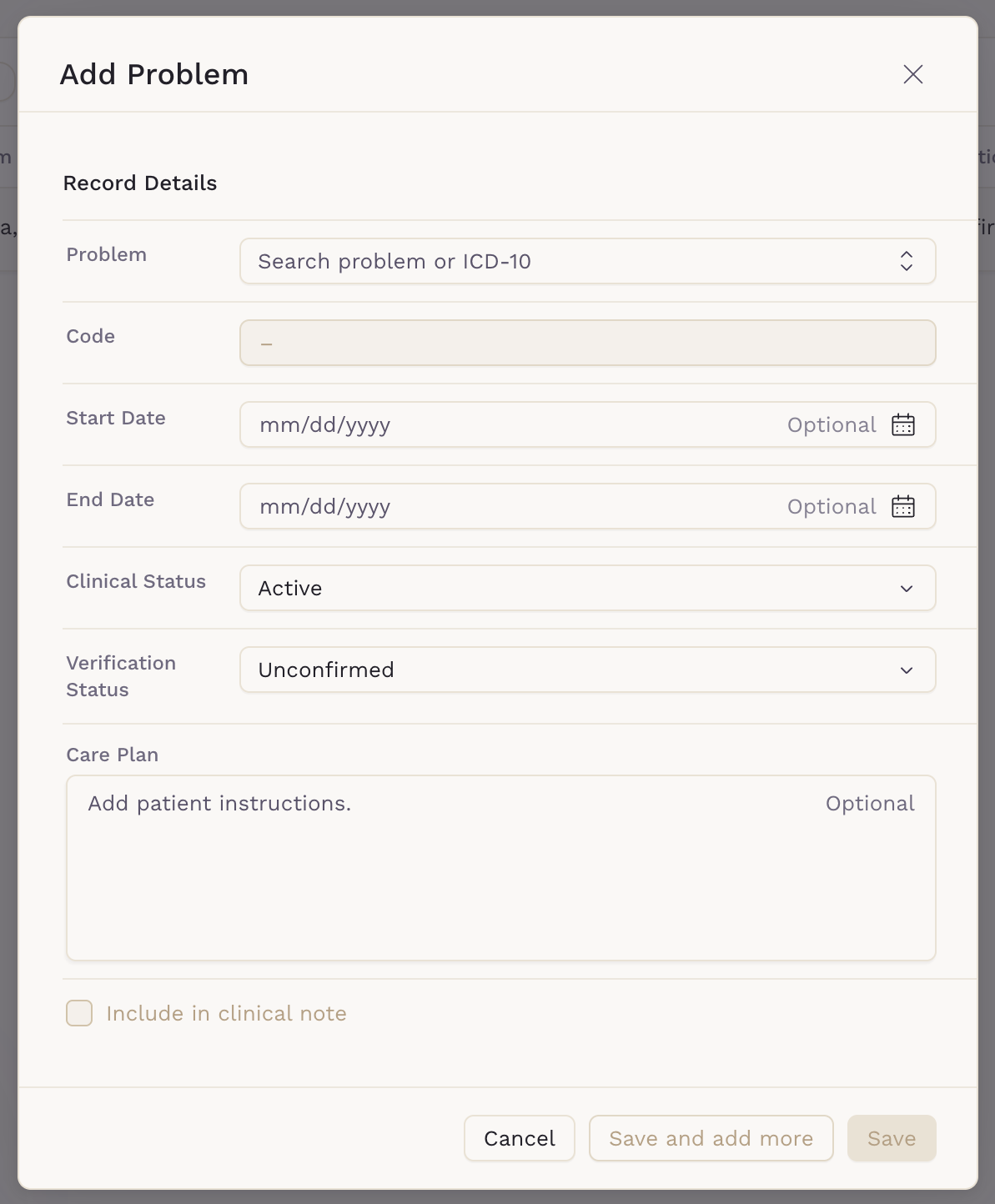This screenshot has width=995, height=1204.
Task: Click the Code field
Action: pyautogui.click(x=587, y=343)
